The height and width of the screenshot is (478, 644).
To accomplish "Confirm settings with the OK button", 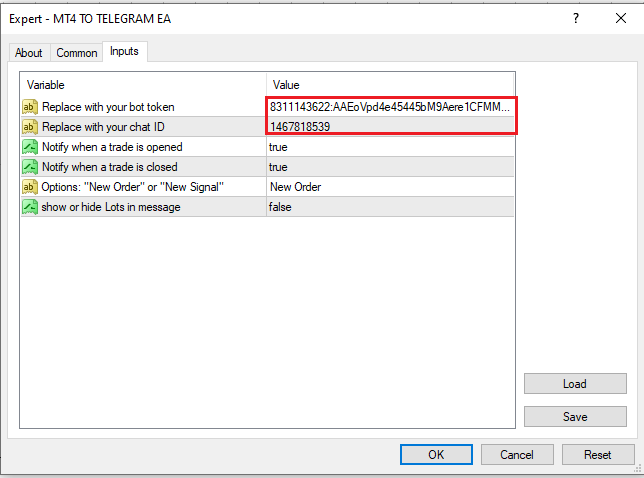I will click(436, 455).
